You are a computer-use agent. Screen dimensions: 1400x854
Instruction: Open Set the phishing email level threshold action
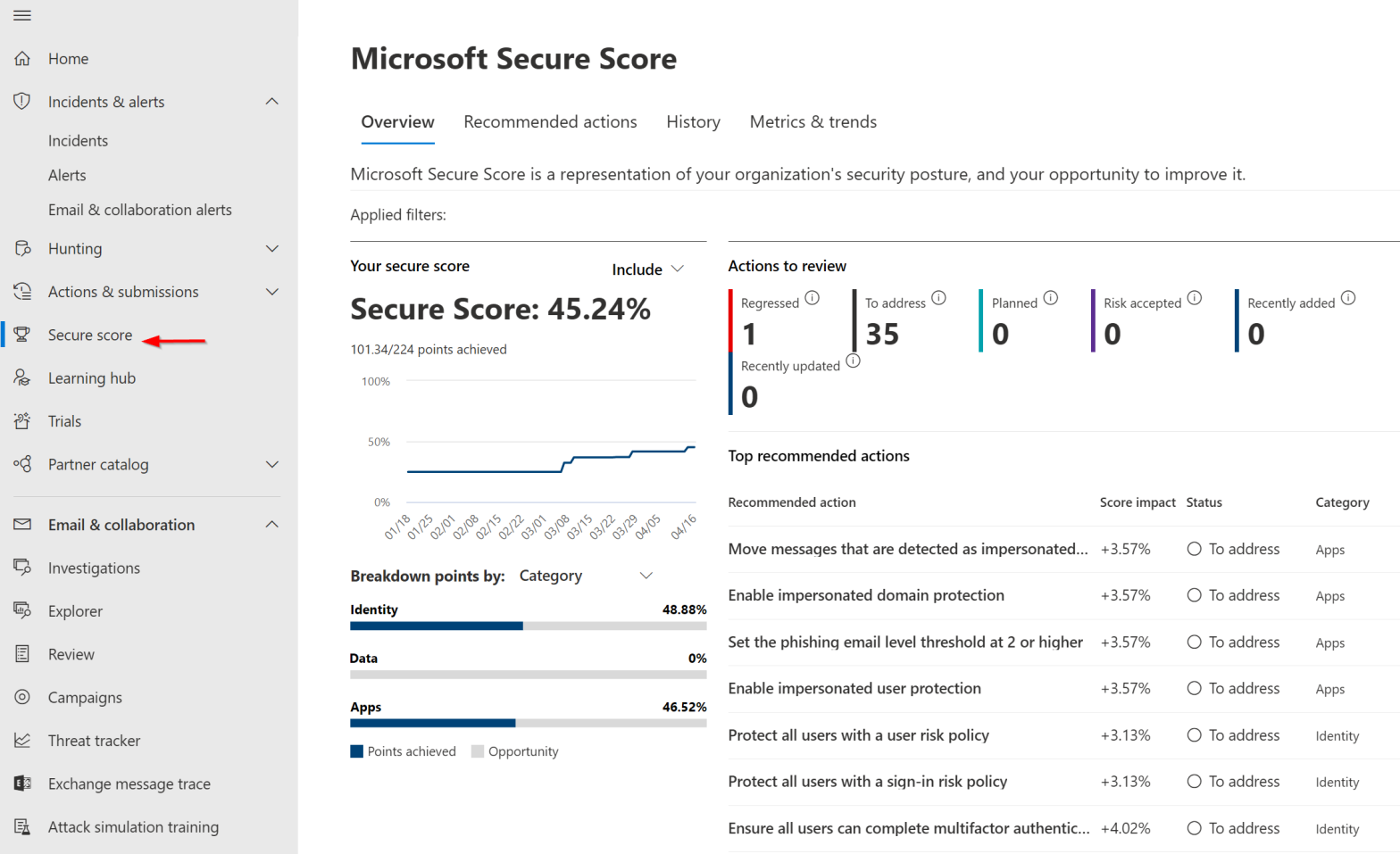coord(905,642)
